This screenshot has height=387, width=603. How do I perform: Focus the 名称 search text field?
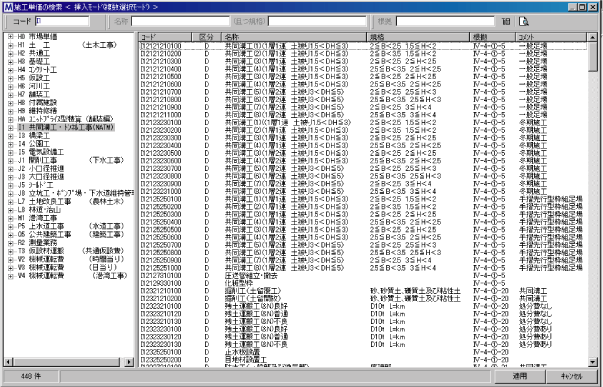pos(180,22)
